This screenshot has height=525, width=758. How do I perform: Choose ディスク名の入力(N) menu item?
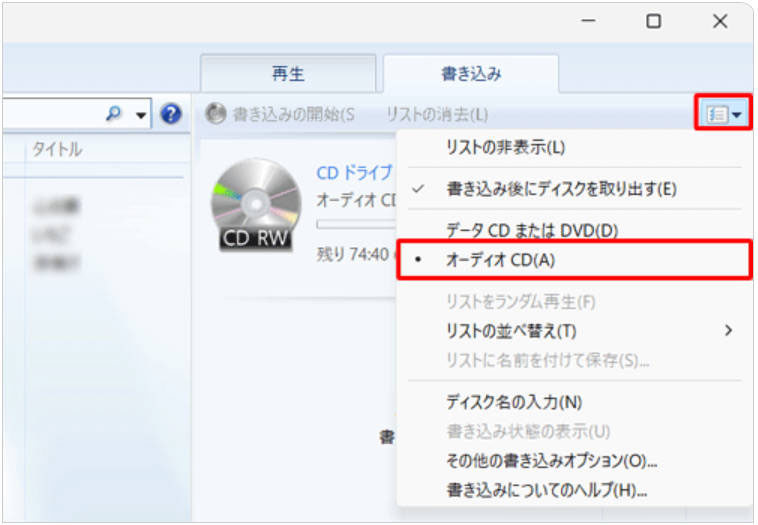click(x=574, y=402)
